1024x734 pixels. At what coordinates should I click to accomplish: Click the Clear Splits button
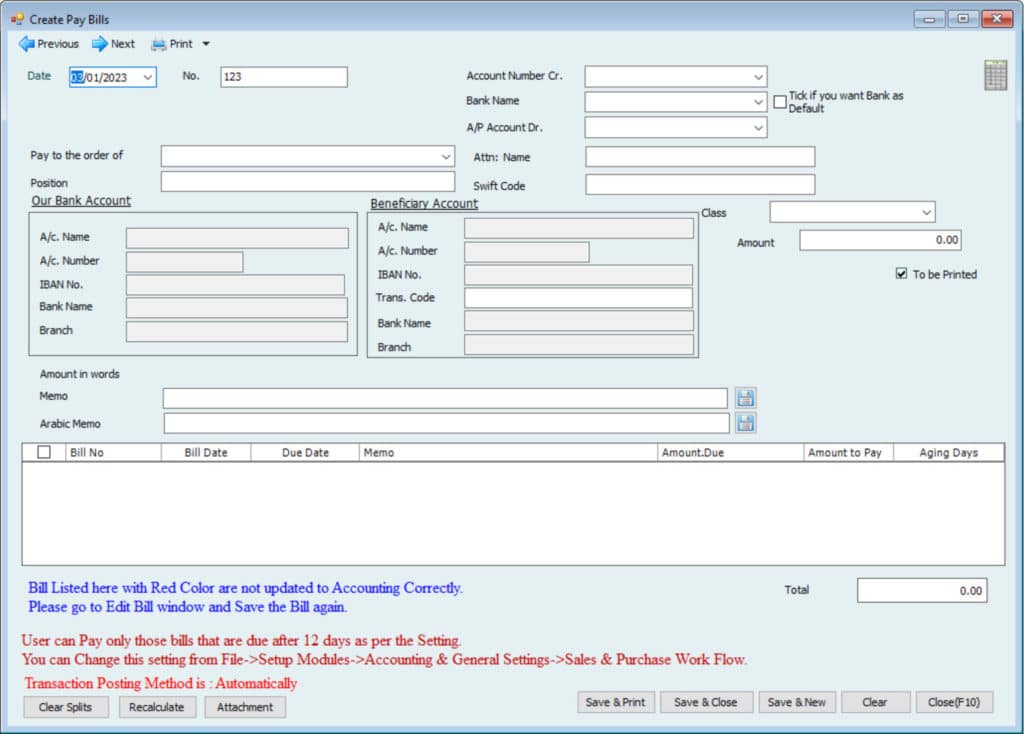click(65, 707)
